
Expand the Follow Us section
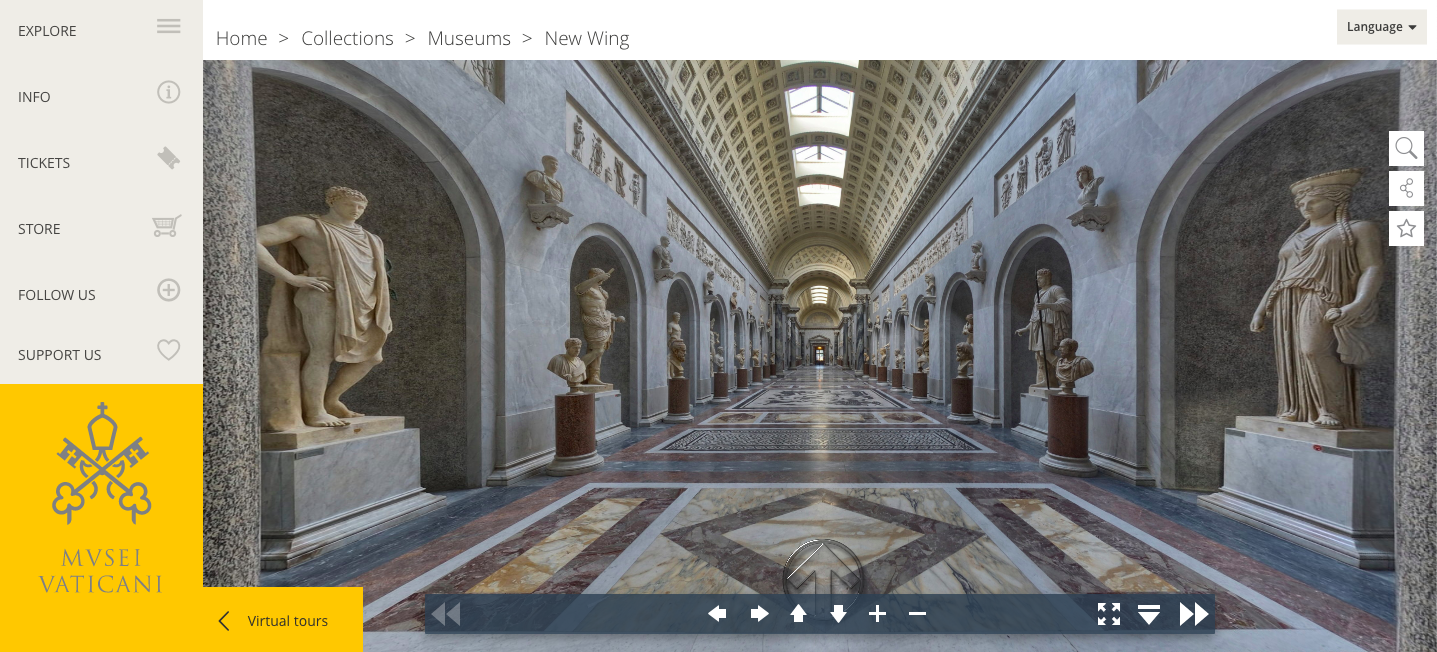(x=168, y=291)
